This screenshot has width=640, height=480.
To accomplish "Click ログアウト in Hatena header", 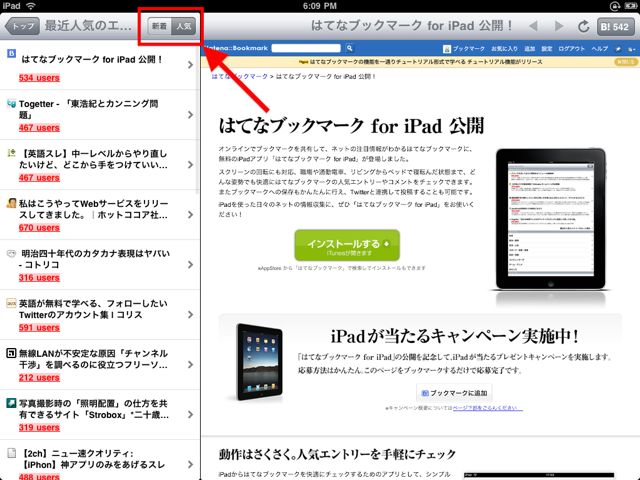I will (x=571, y=49).
